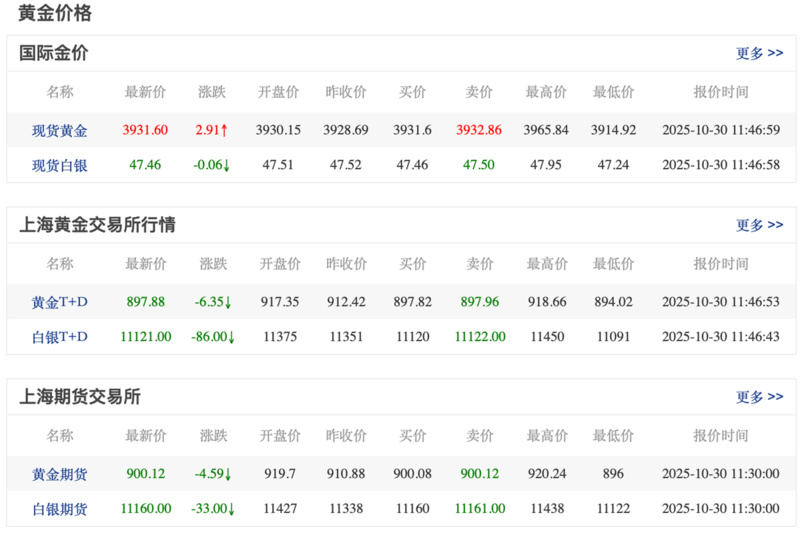Click the red up arrow beside 2.91
Viewport: 800px width, 533px height.
click(x=225, y=131)
